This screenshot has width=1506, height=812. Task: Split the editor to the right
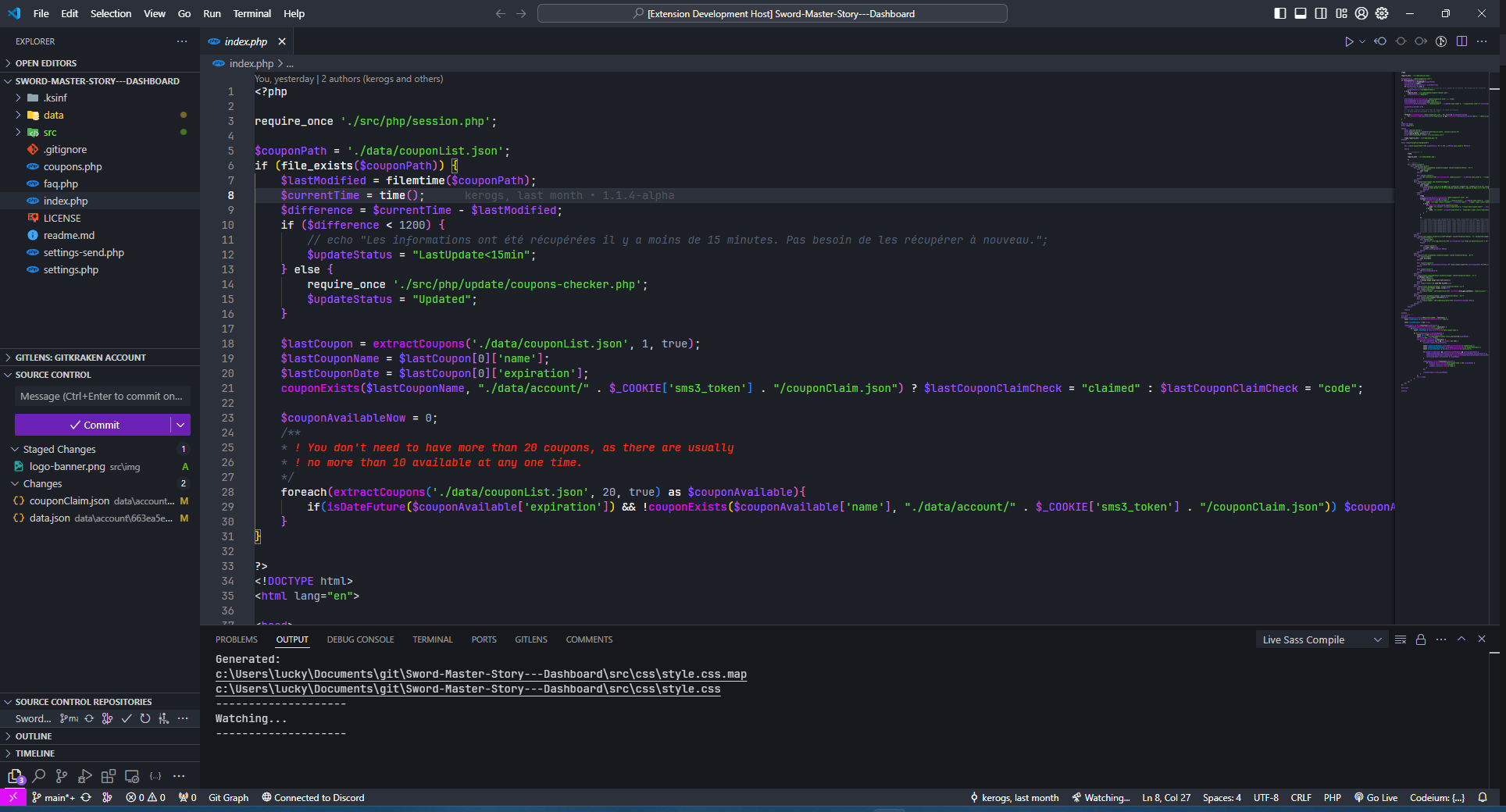(1461, 41)
